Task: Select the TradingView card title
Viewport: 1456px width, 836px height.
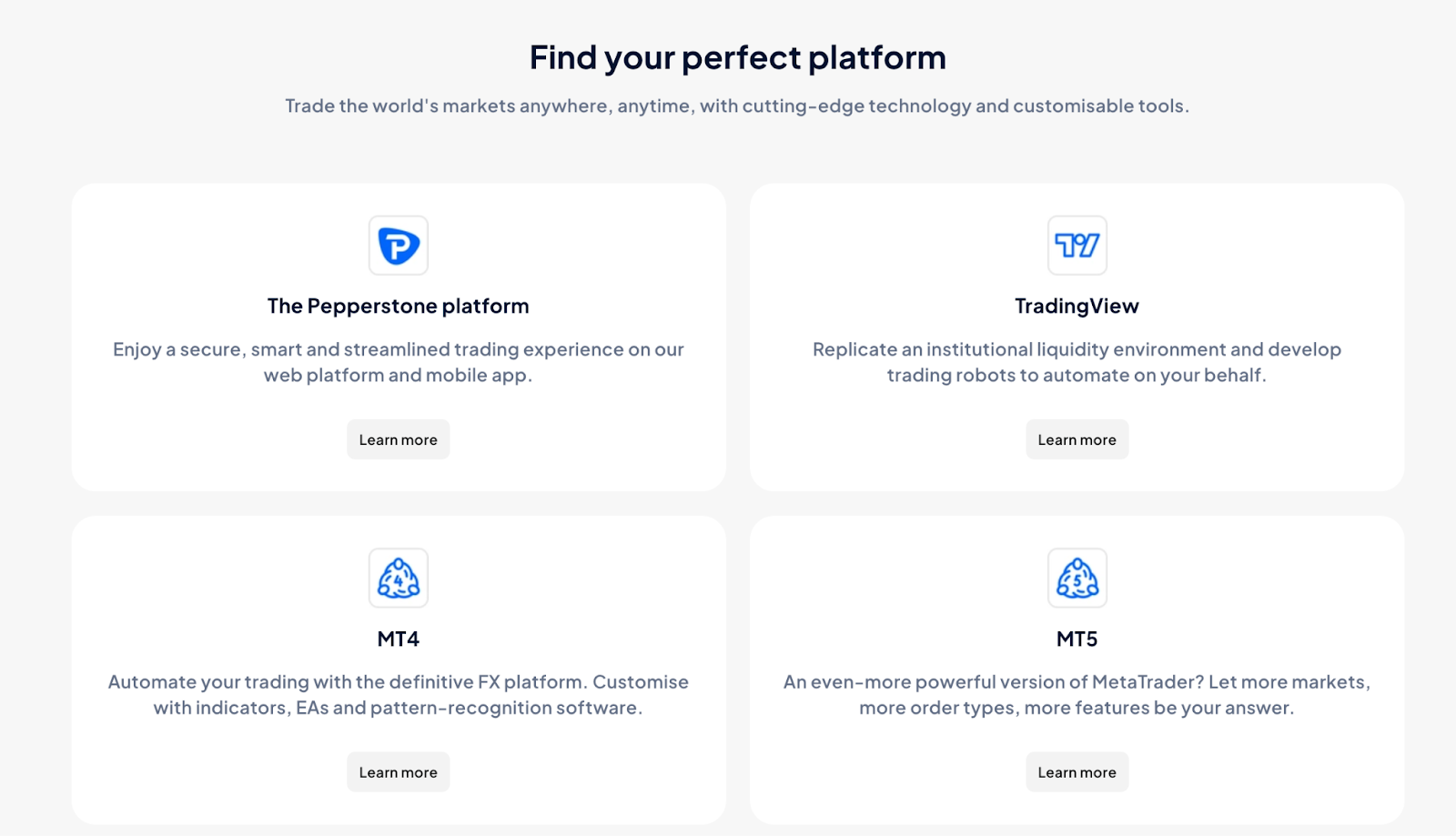Action: pos(1077,307)
